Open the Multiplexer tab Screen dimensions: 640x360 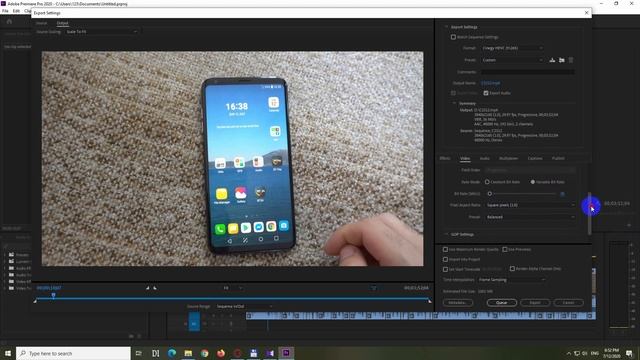[508, 158]
